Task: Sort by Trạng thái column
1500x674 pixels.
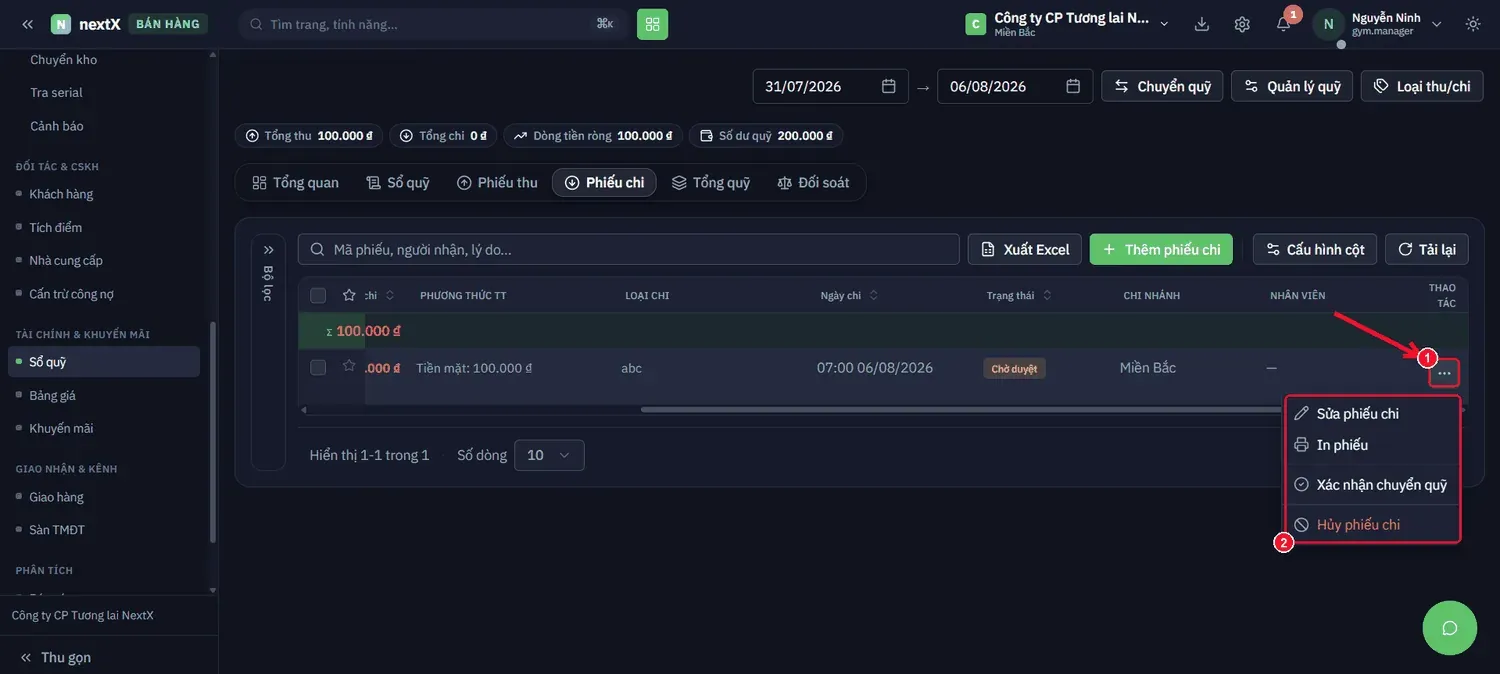Action: click(x=1019, y=295)
